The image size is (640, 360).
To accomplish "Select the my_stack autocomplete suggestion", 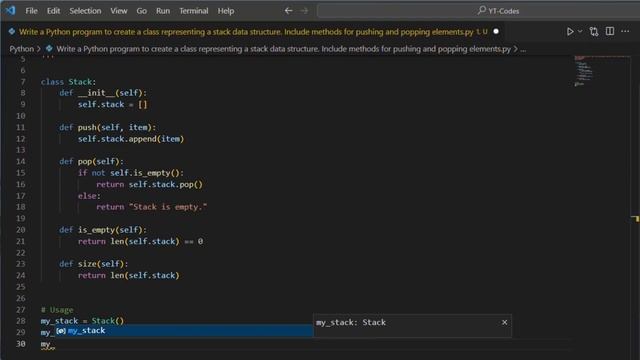I will (184, 331).
